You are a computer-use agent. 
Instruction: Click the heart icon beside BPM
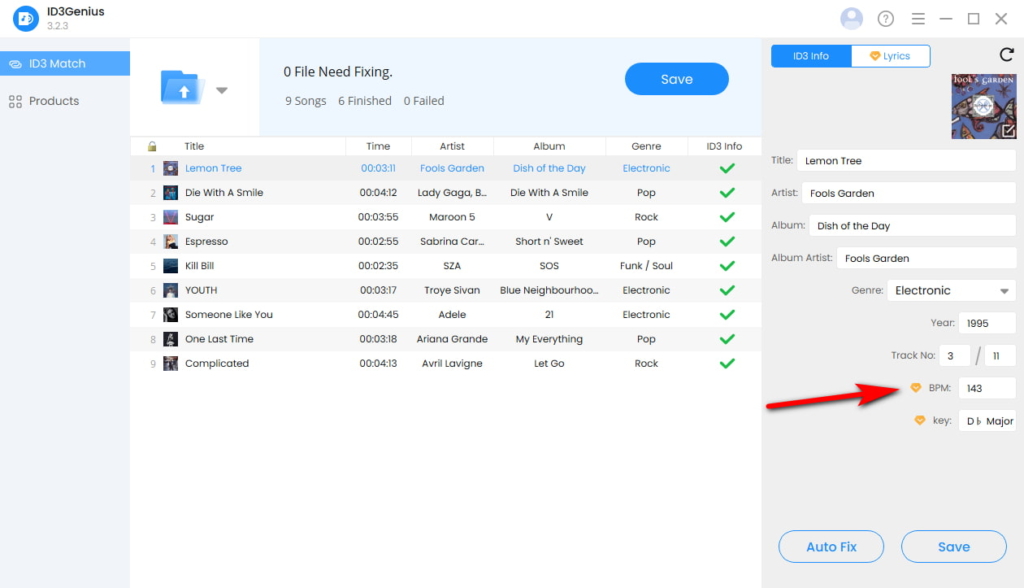[918, 387]
